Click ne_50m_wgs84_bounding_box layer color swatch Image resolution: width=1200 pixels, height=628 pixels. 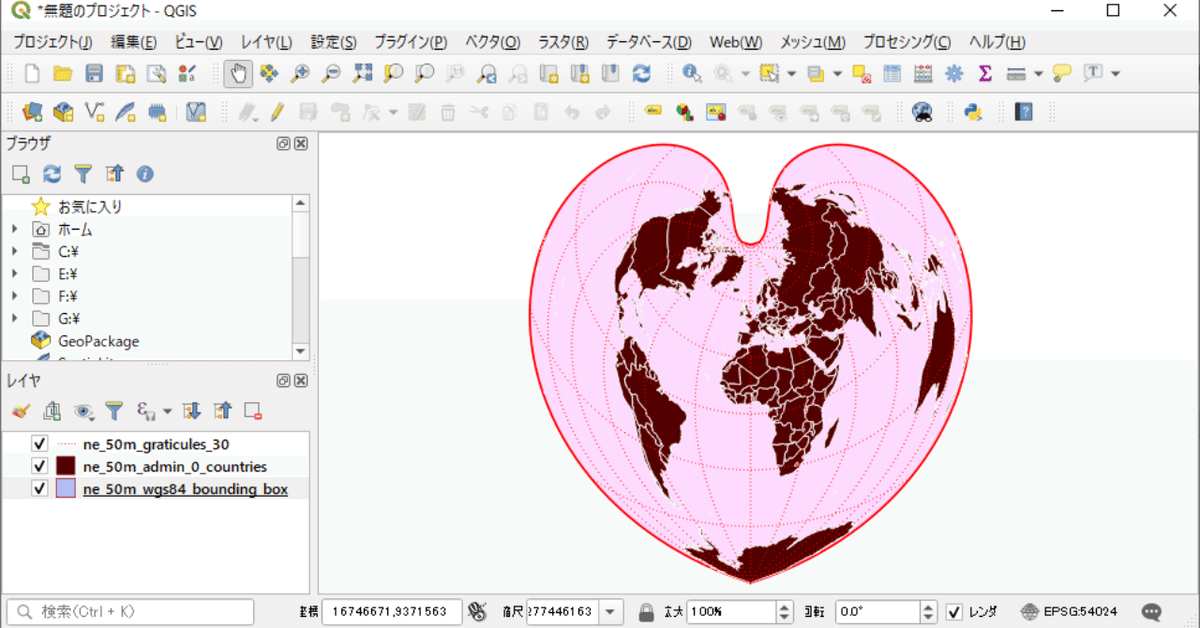tap(66, 489)
